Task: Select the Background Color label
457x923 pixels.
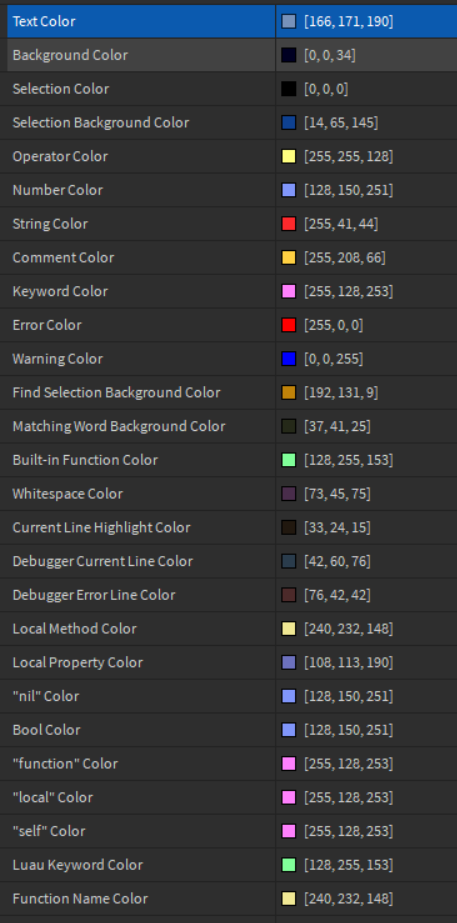Action: click(70, 55)
